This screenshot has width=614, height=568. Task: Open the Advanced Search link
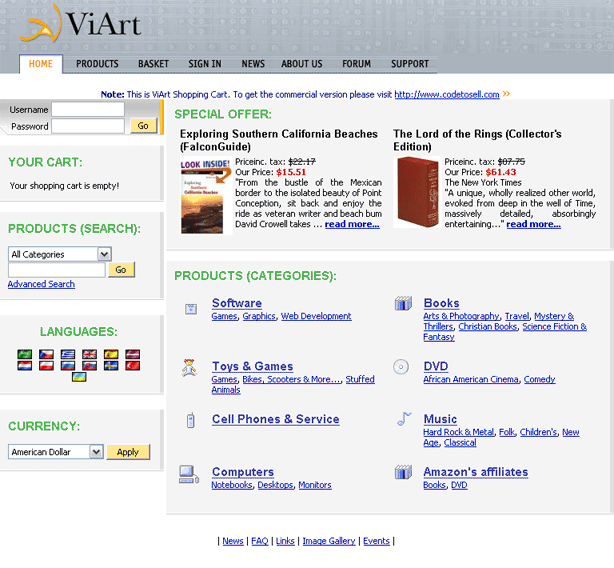(x=41, y=284)
